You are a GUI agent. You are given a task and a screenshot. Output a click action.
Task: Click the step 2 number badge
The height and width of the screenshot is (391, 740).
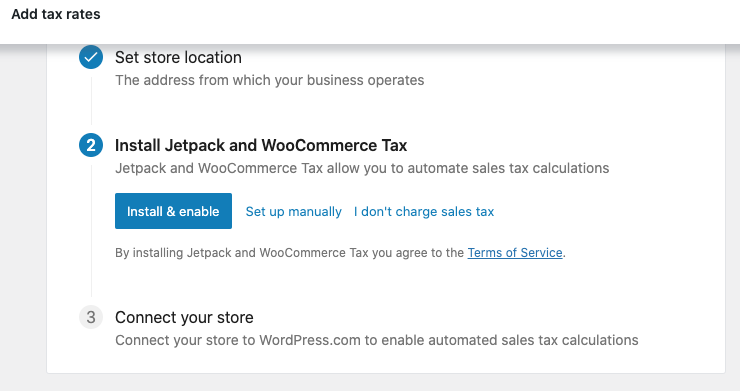91,145
